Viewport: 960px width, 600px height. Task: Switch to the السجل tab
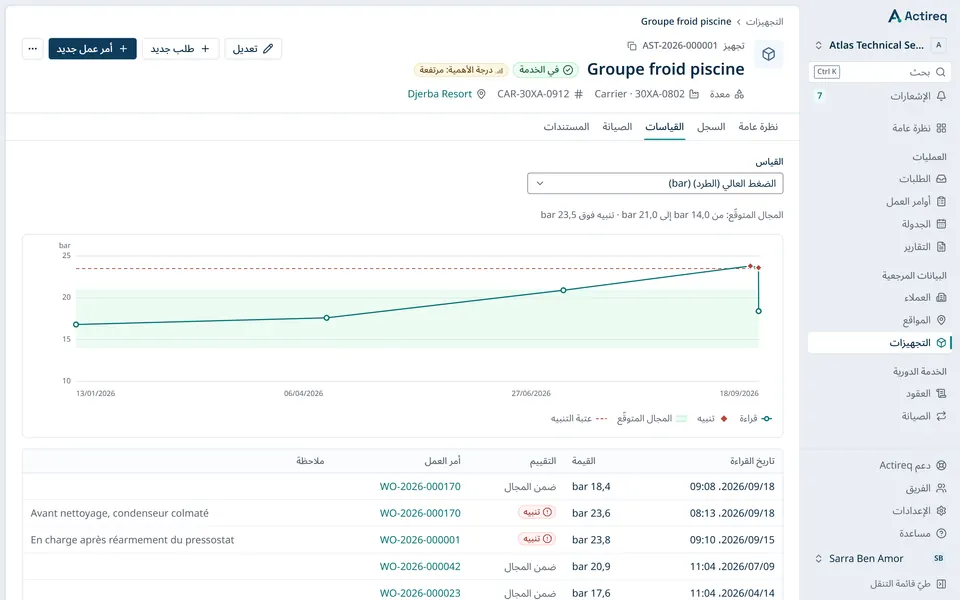[x=711, y=127]
